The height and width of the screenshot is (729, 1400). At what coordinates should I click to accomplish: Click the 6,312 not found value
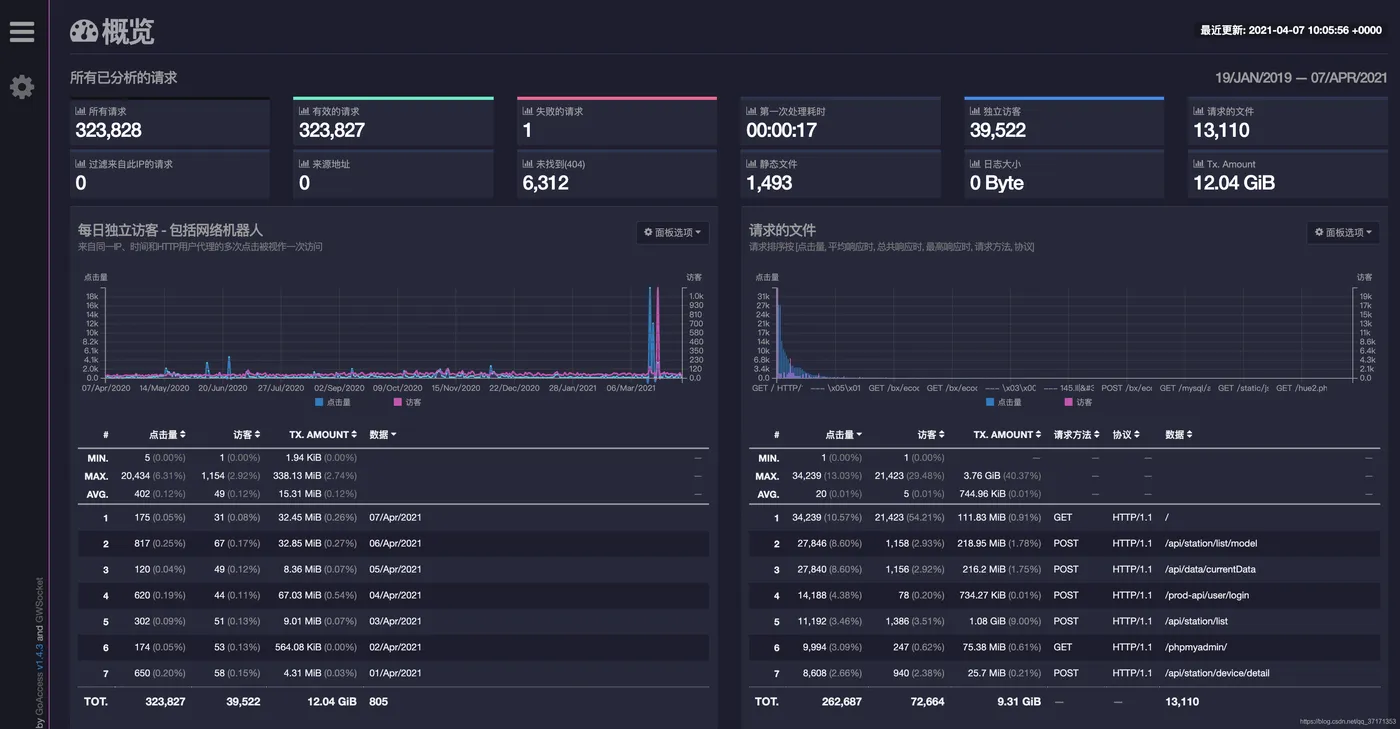546,183
